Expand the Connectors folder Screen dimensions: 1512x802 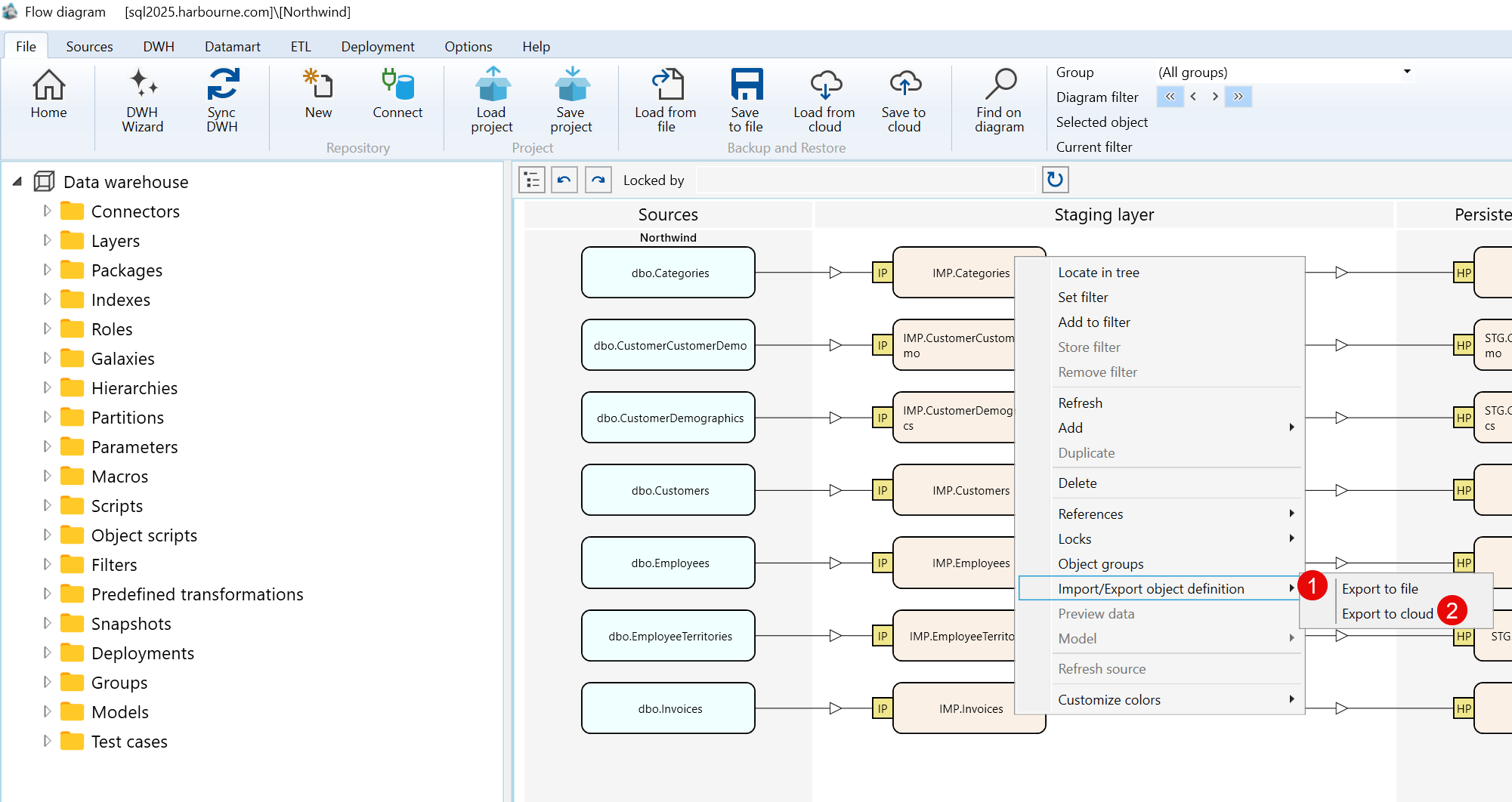point(47,211)
